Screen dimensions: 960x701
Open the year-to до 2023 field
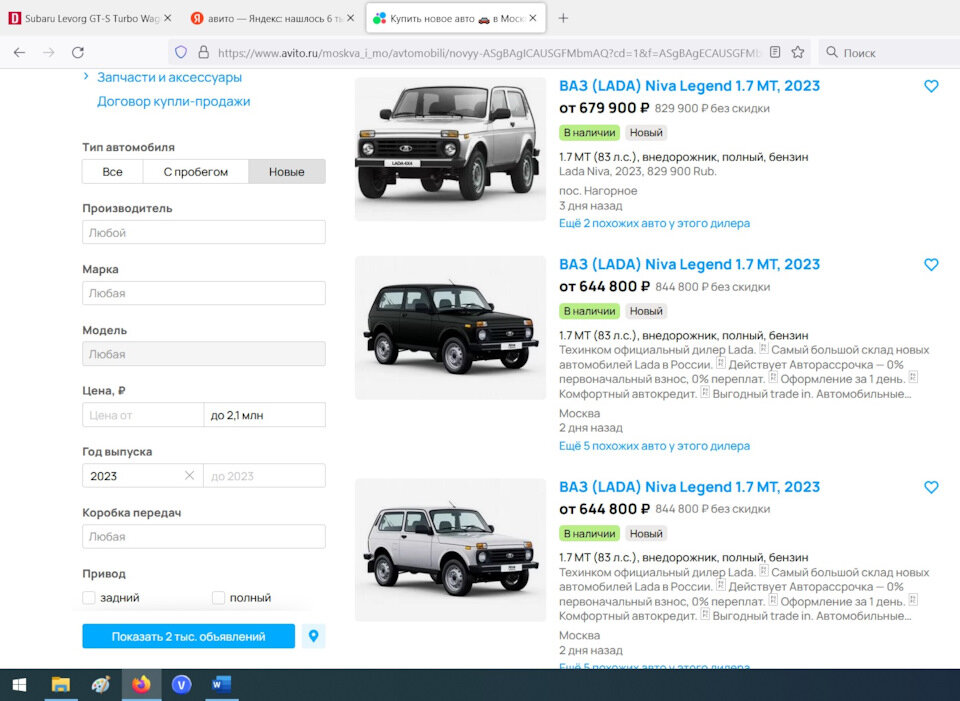(x=264, y=476)
